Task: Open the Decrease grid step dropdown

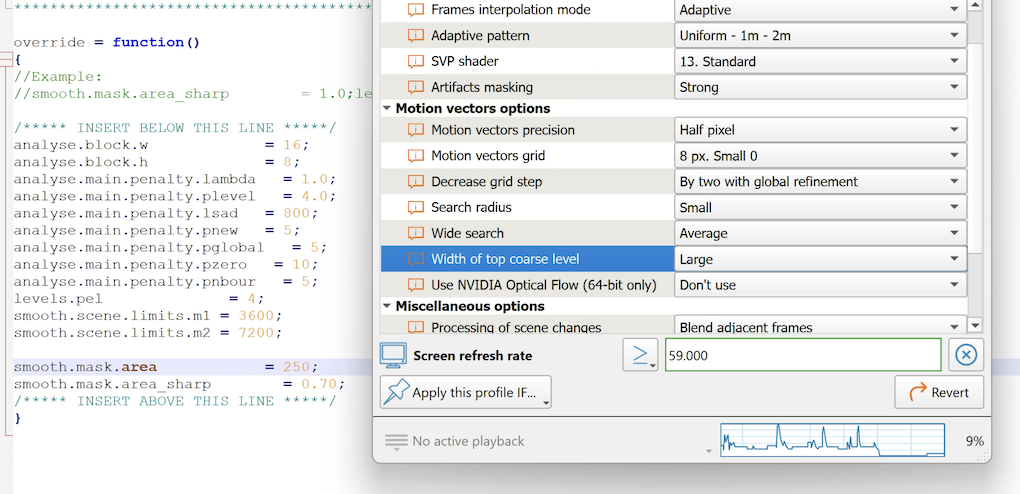Action: click(x=820, y=182)
